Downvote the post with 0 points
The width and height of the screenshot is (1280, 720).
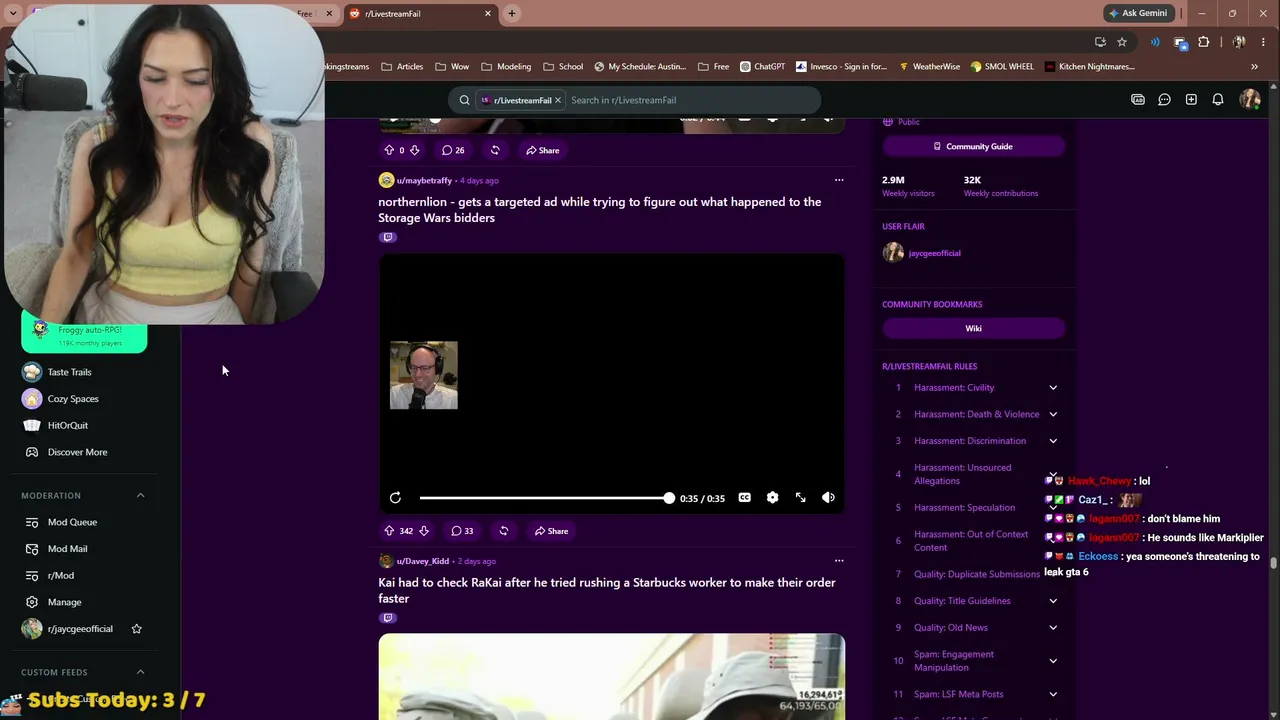414,150
